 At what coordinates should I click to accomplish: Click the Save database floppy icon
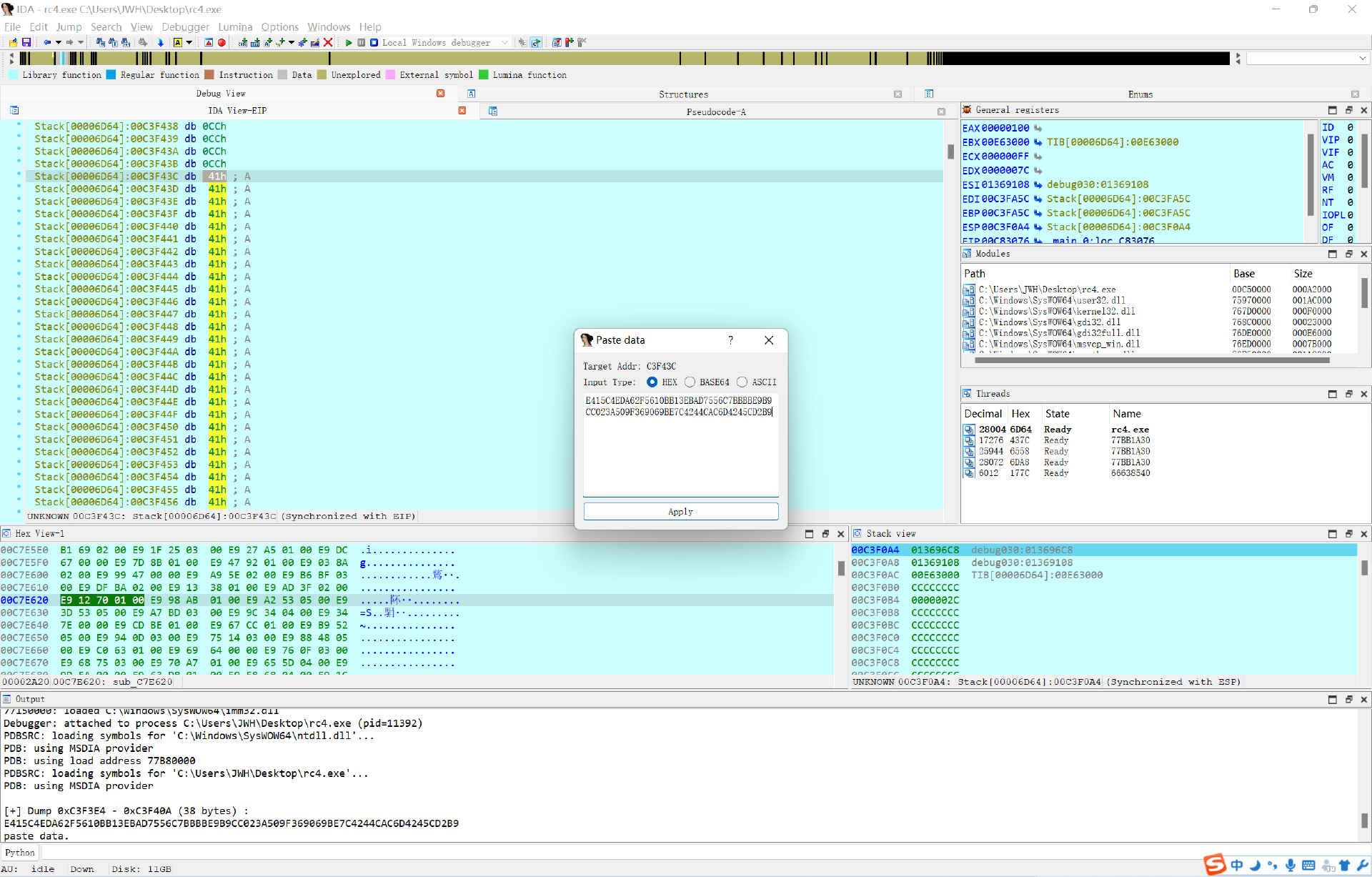tap(26, 43)
